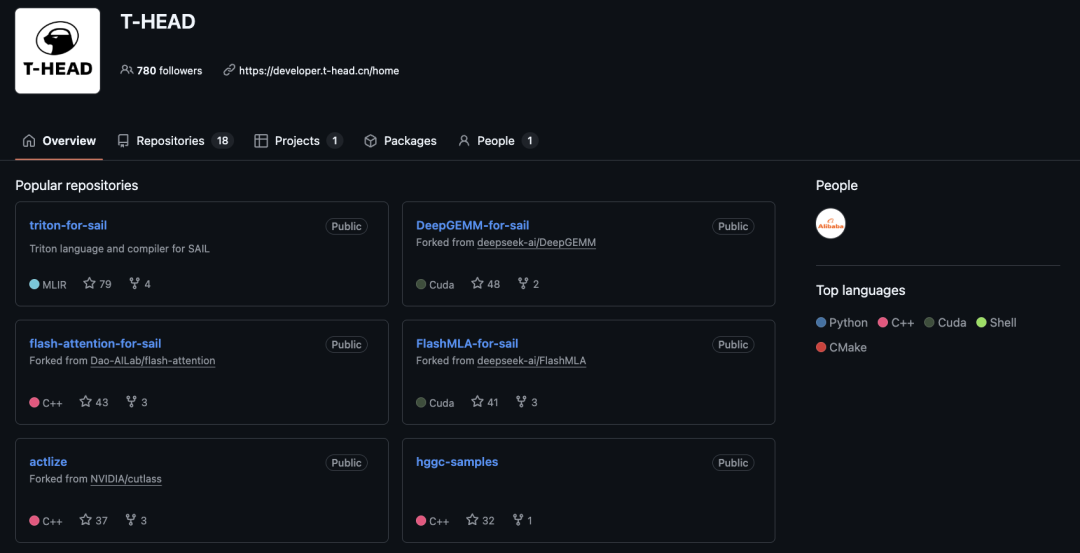
Task: Click the cube icon in Packages tab
Action: [x=371, y=141]
